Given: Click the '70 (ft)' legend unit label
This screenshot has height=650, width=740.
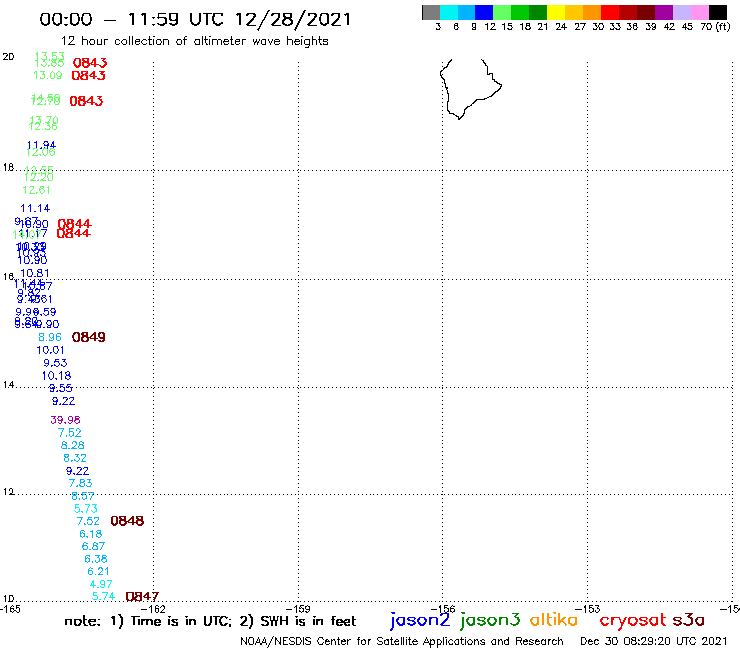Looking at the screenshot, I should [715, 27].
